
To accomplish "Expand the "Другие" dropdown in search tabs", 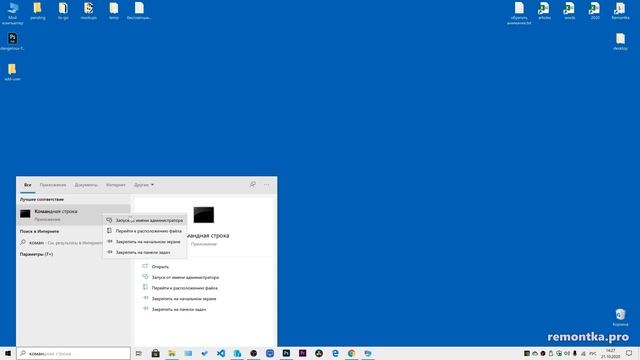I will point(144,185).
